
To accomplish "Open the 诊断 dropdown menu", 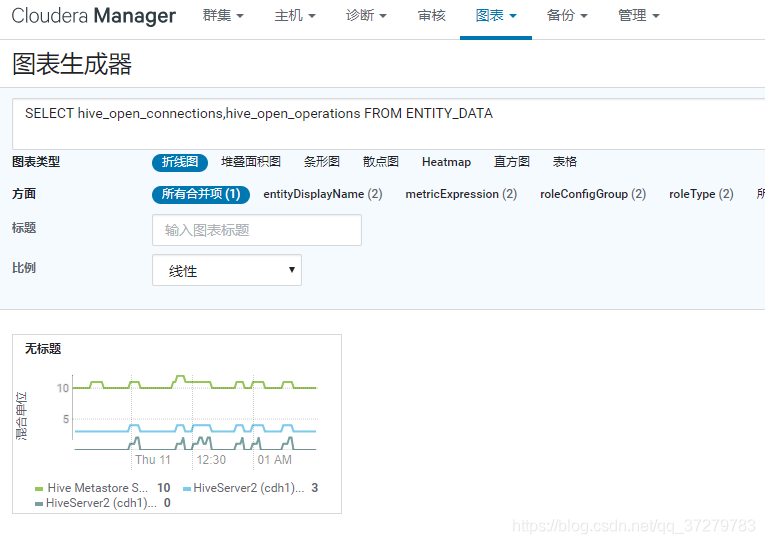I will [366, 16].
